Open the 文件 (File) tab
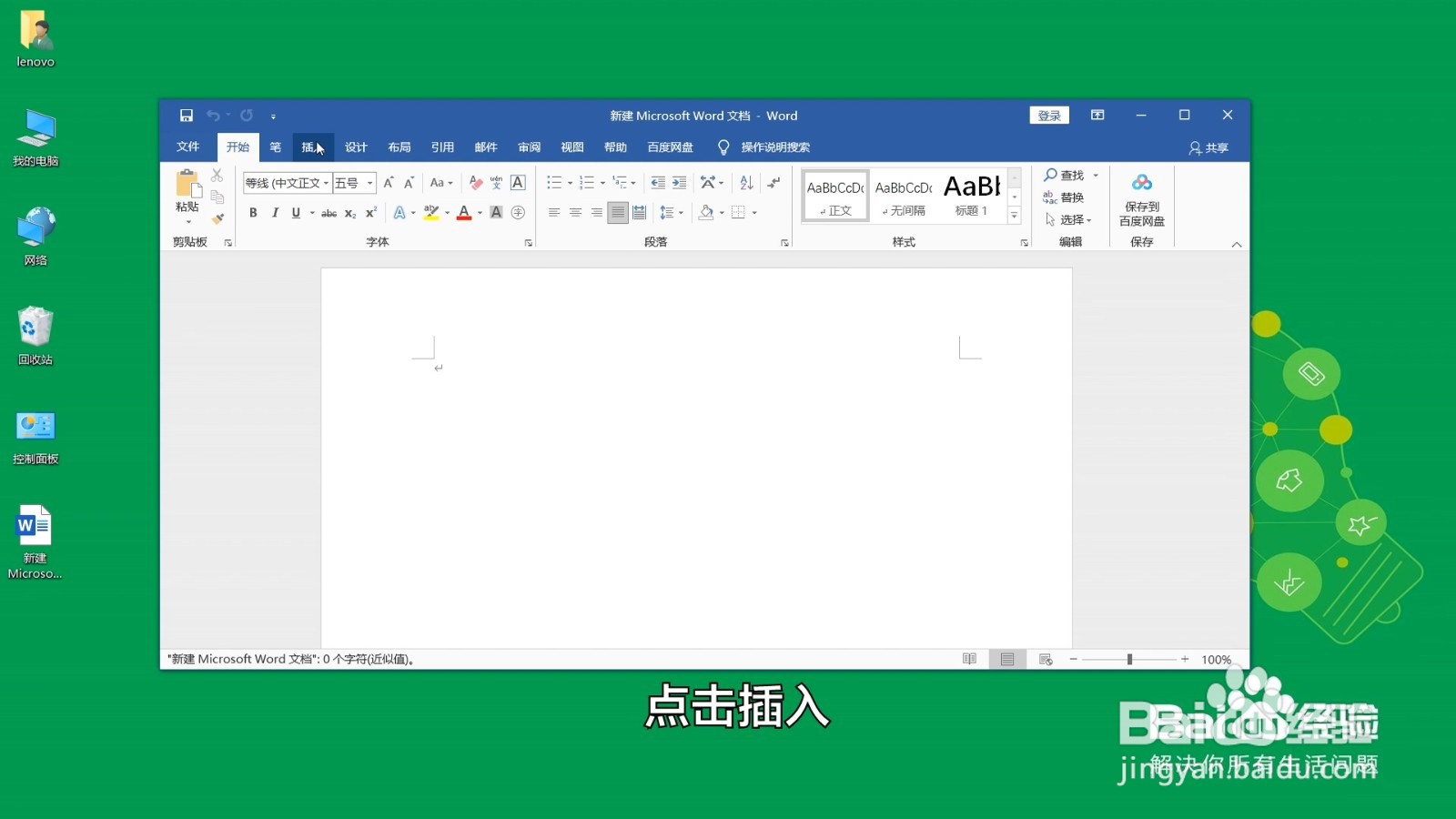This screenshot has height=819, width=1456. pyautogui.click(x=187, y=147)
